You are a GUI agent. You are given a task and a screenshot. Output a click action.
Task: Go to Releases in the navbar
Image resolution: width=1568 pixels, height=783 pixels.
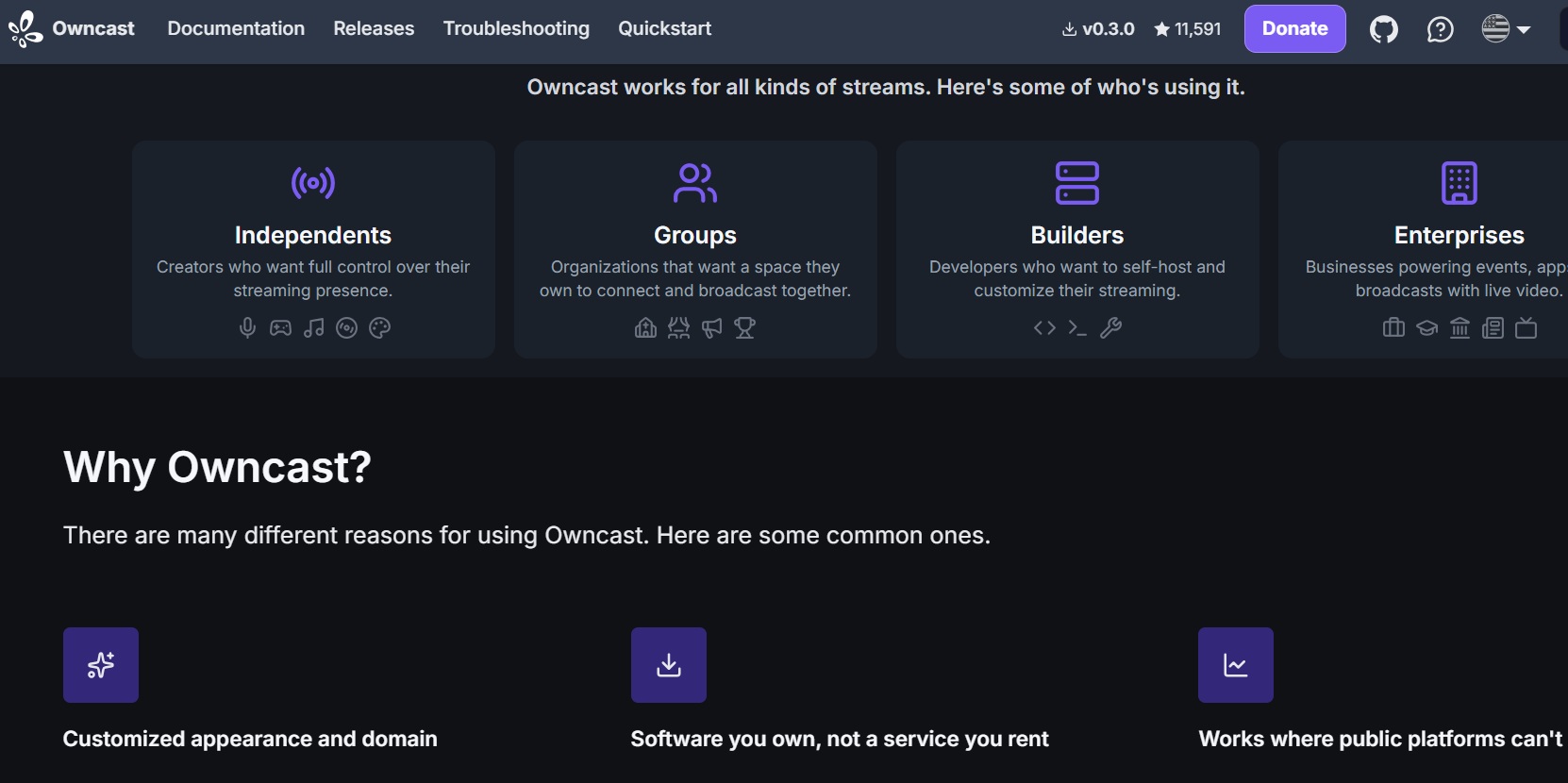click(x=374, y=28)
